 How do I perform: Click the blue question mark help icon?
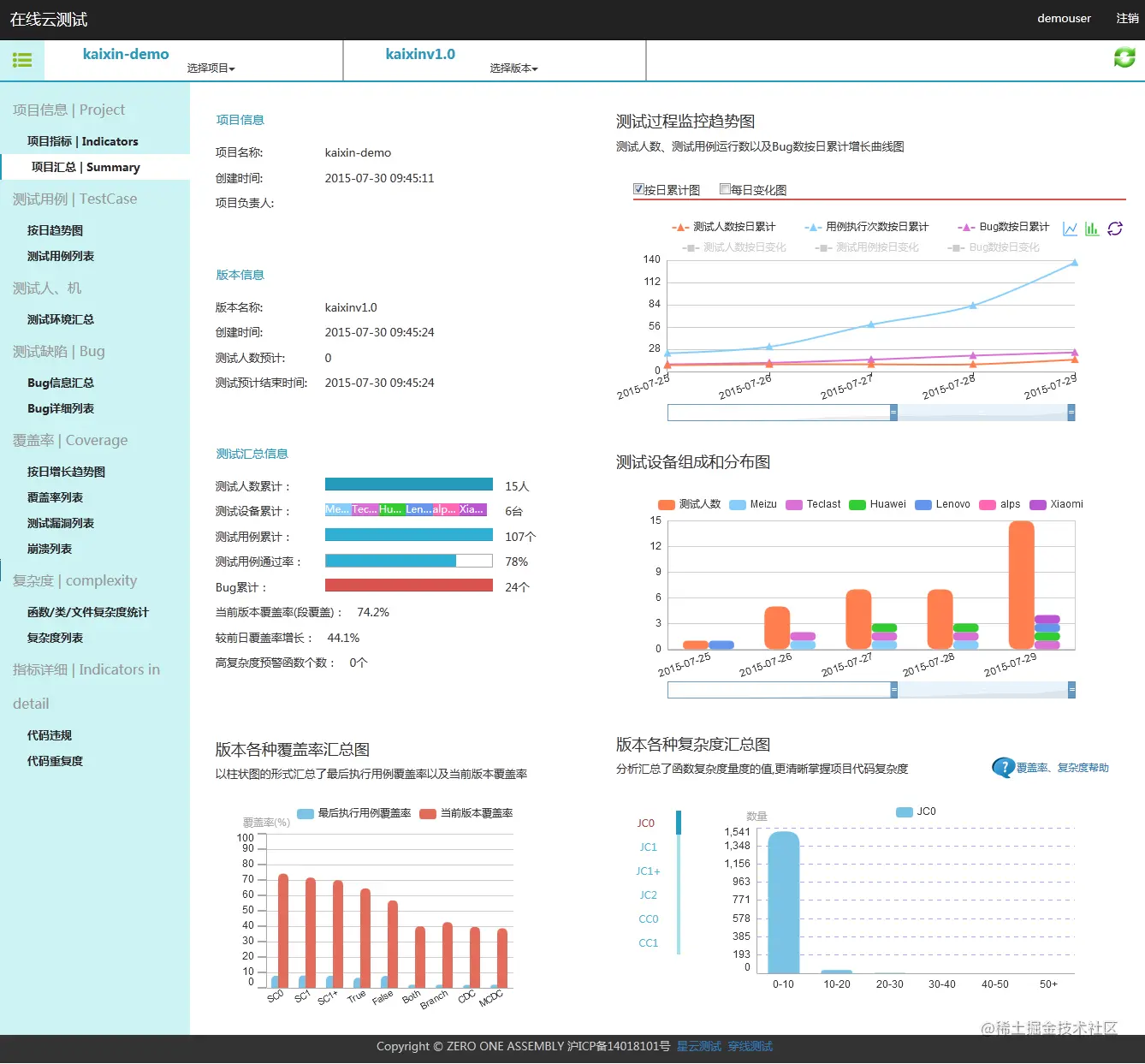pos(1003,768)
